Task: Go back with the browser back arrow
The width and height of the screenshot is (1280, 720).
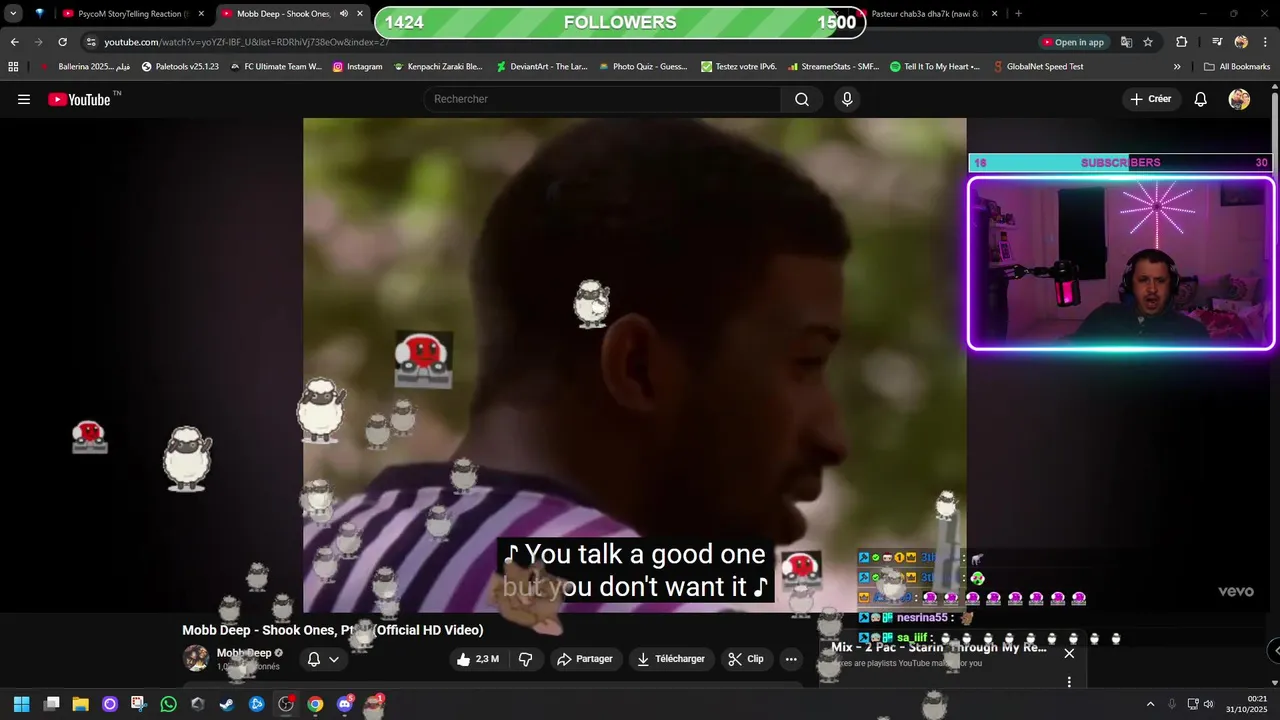Action: (x=14, y=42)
